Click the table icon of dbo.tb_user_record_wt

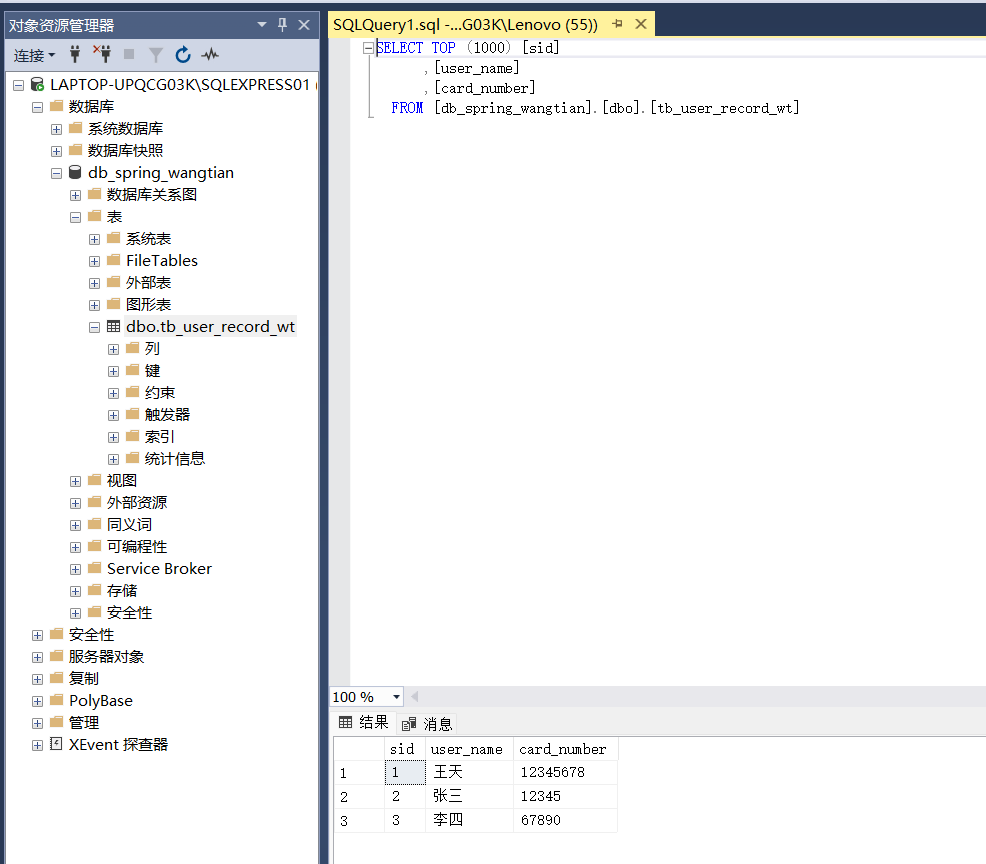tap(113, 326)
